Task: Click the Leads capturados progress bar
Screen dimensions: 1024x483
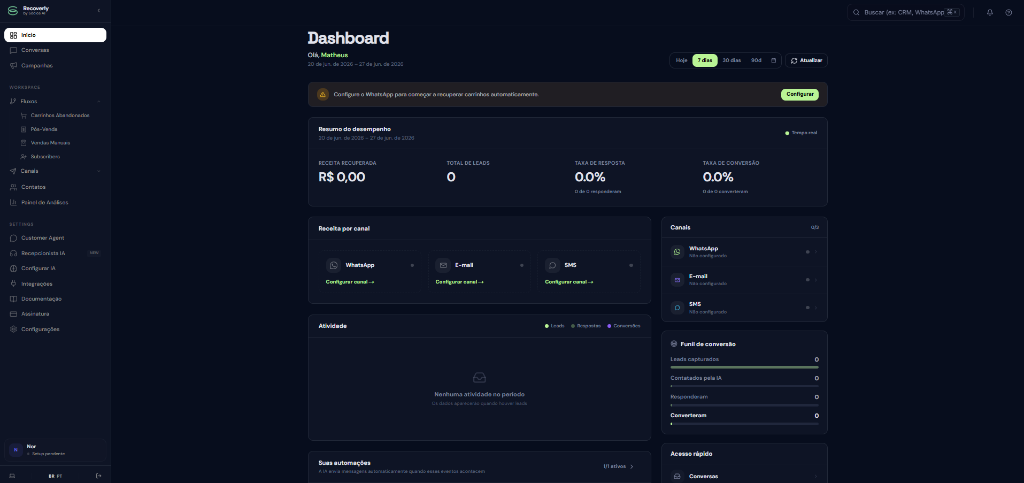Action: tap(744, 367)
